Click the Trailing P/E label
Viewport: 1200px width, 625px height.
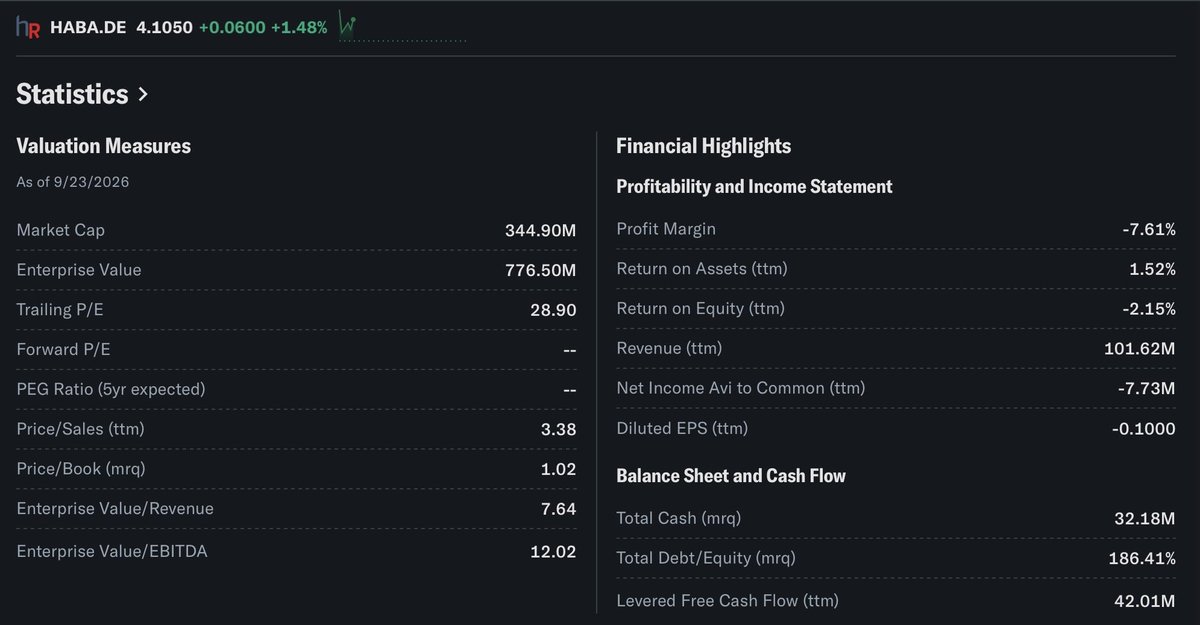pos(60,310)
